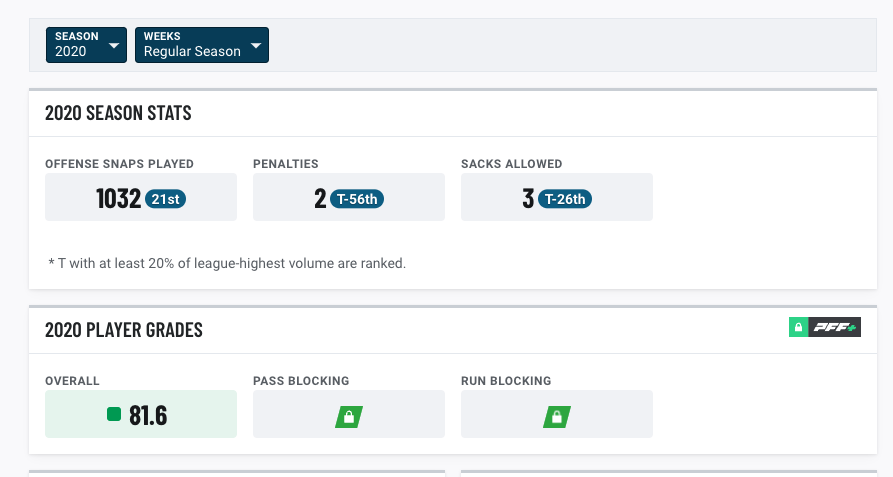Select the Sacks Allowed stat card
Screen dimensions: 893x477
[x=556, y=197]
